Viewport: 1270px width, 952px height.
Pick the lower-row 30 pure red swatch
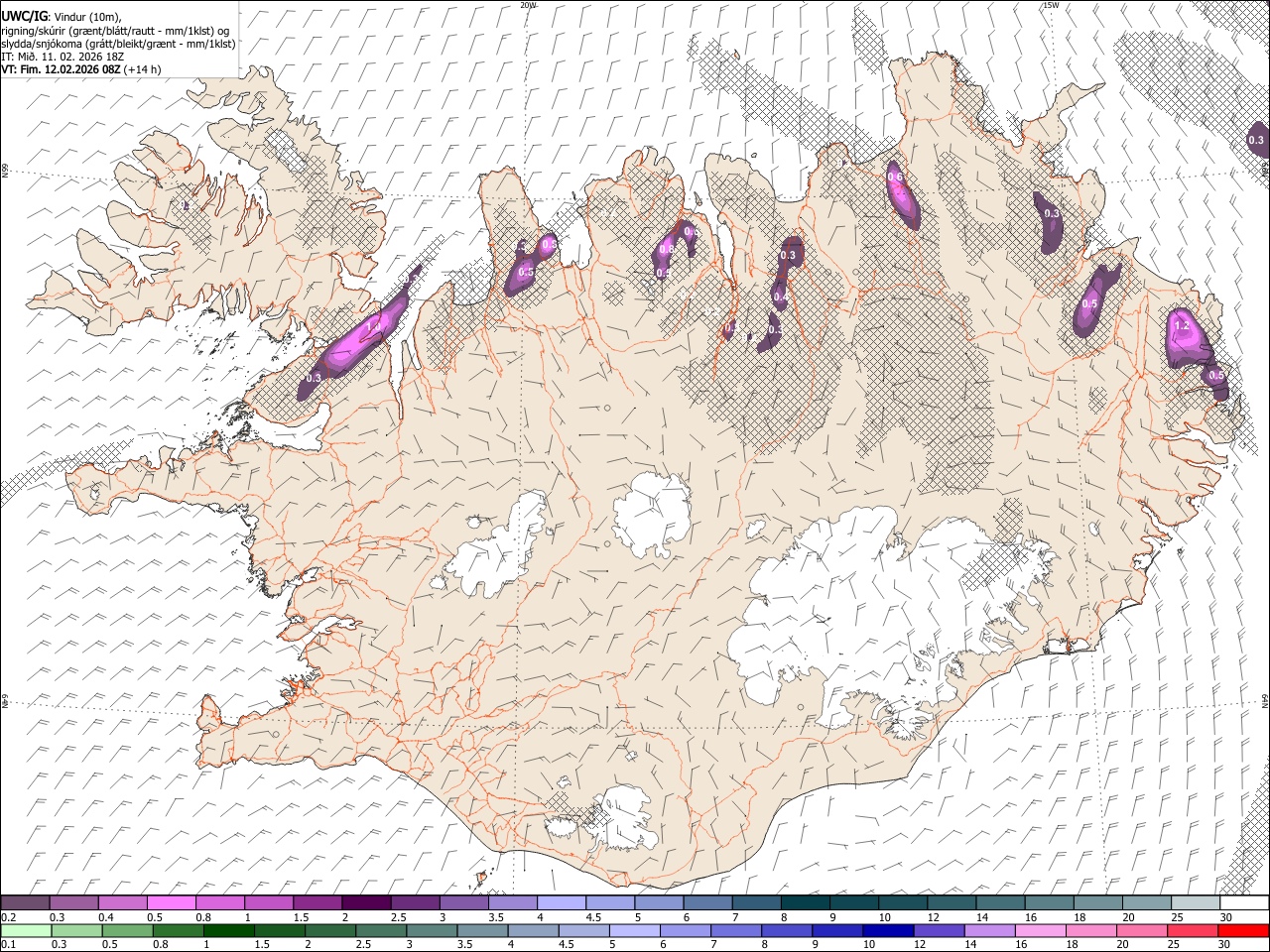tap(1242, 930)
